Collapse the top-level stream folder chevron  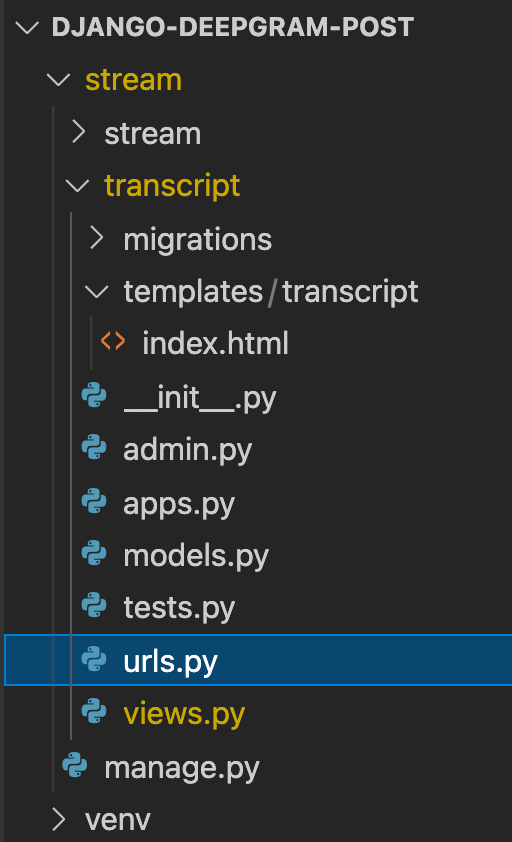point(59,80)
